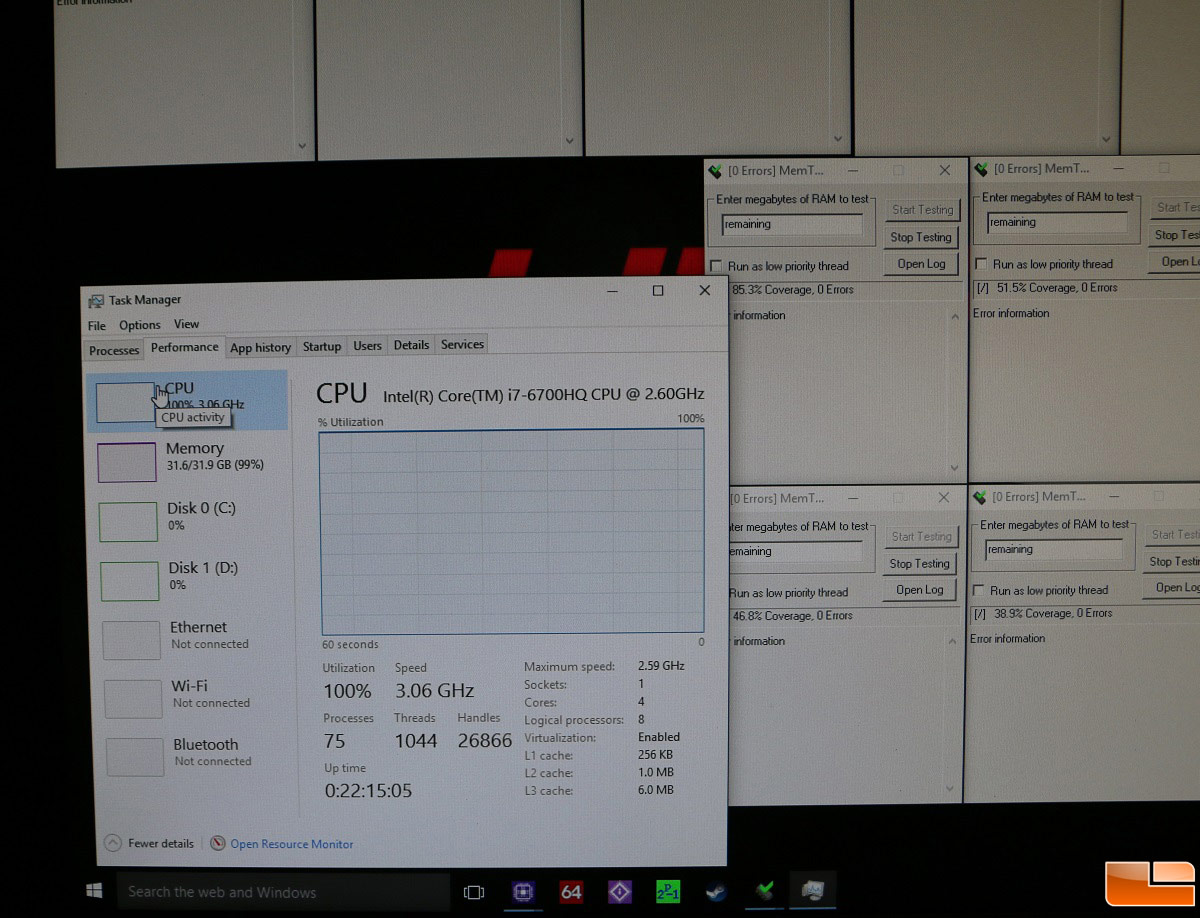Select the Performance tab
Image resolution: width=1200 pixels, height=918 pixels.
[x=185, y=347]
